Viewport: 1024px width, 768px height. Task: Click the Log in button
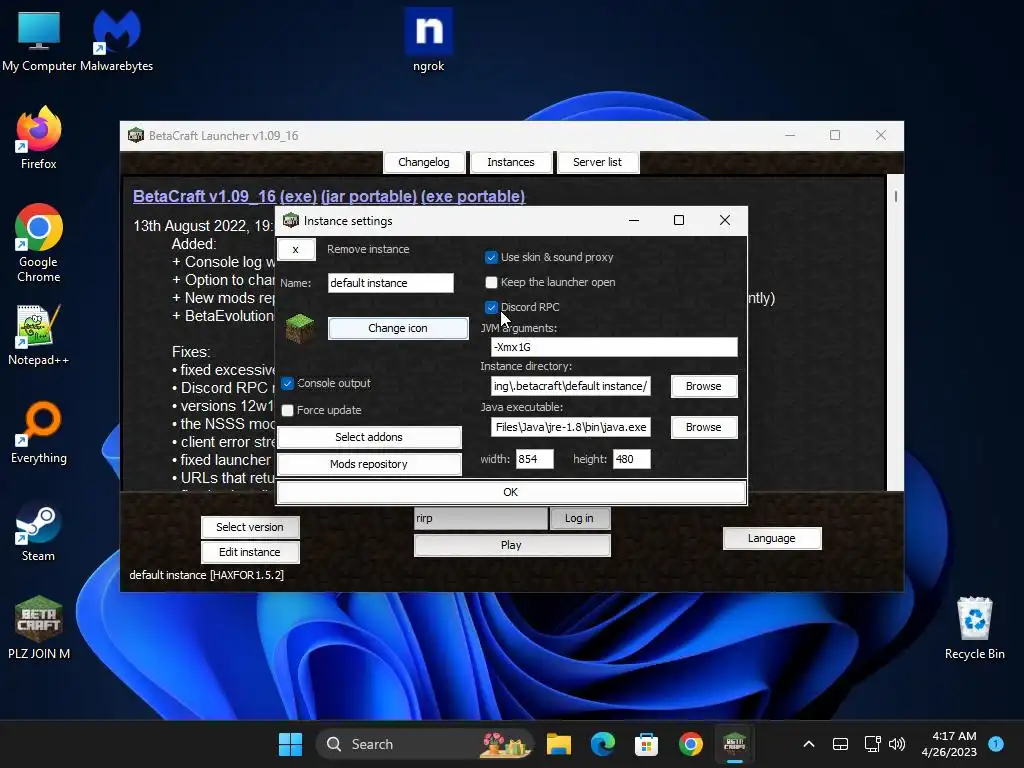(579, 518)
